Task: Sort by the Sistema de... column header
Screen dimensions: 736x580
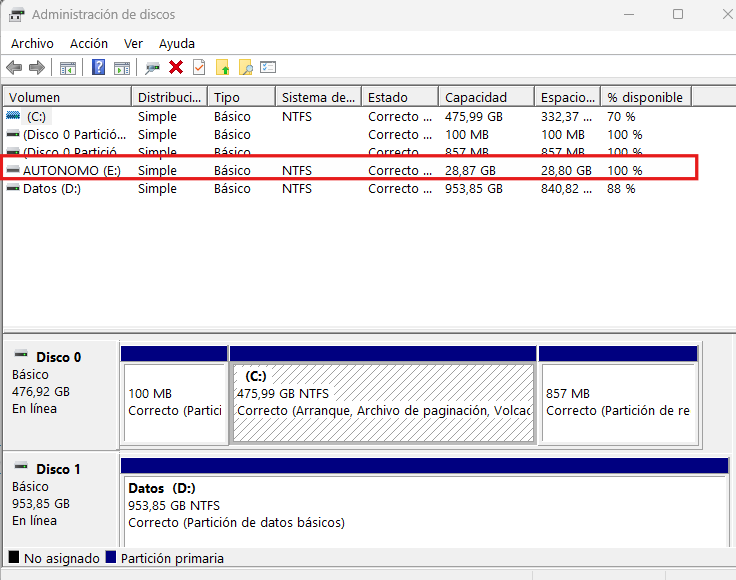Action: (318, 97)
